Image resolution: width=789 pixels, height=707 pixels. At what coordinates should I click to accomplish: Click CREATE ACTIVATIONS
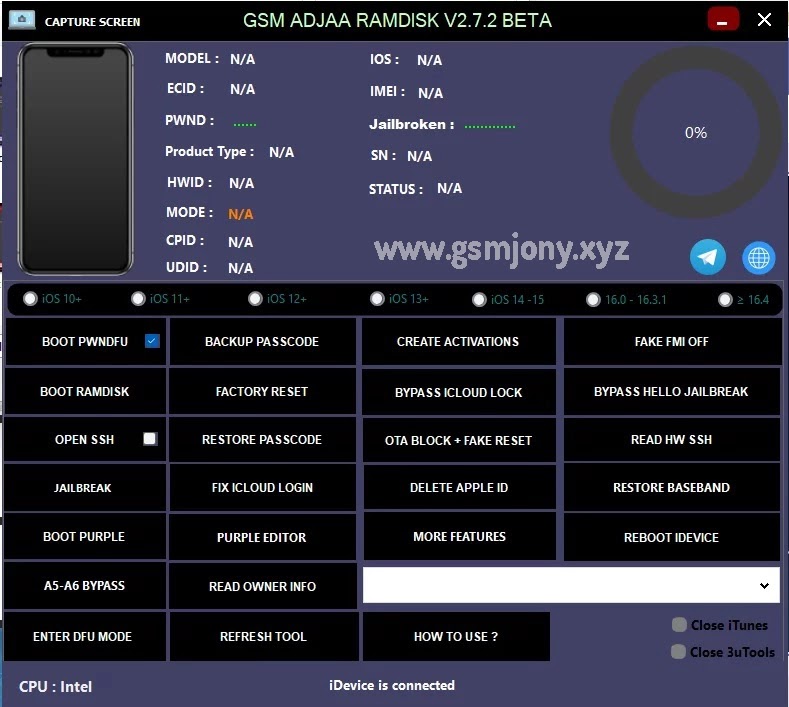(x=458, y=342)
